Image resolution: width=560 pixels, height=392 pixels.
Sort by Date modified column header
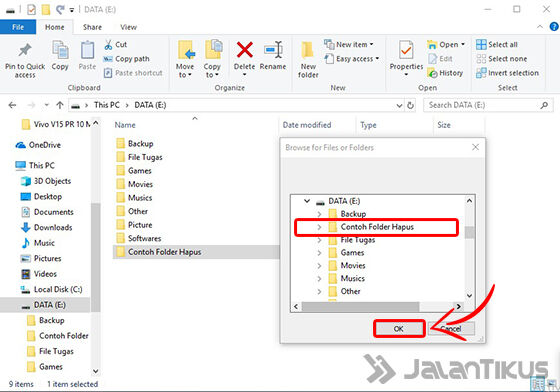coord(307,125)
